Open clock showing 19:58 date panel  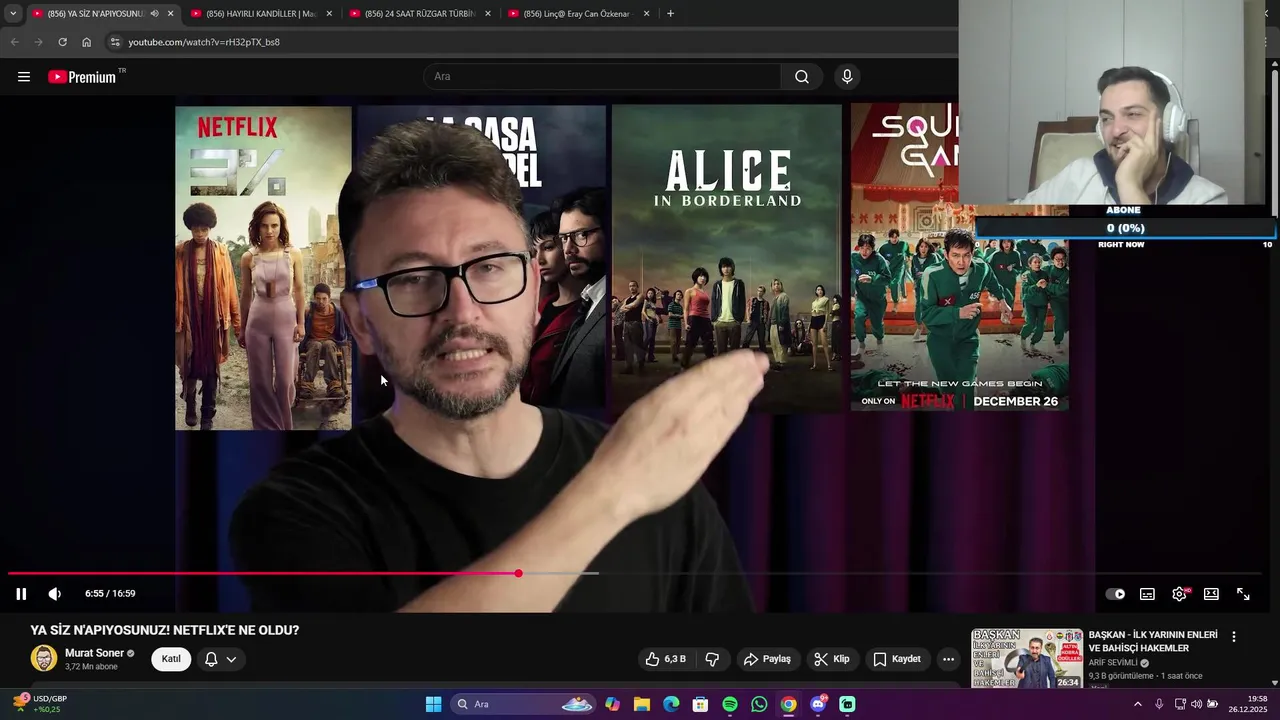tap(1250, 704)
